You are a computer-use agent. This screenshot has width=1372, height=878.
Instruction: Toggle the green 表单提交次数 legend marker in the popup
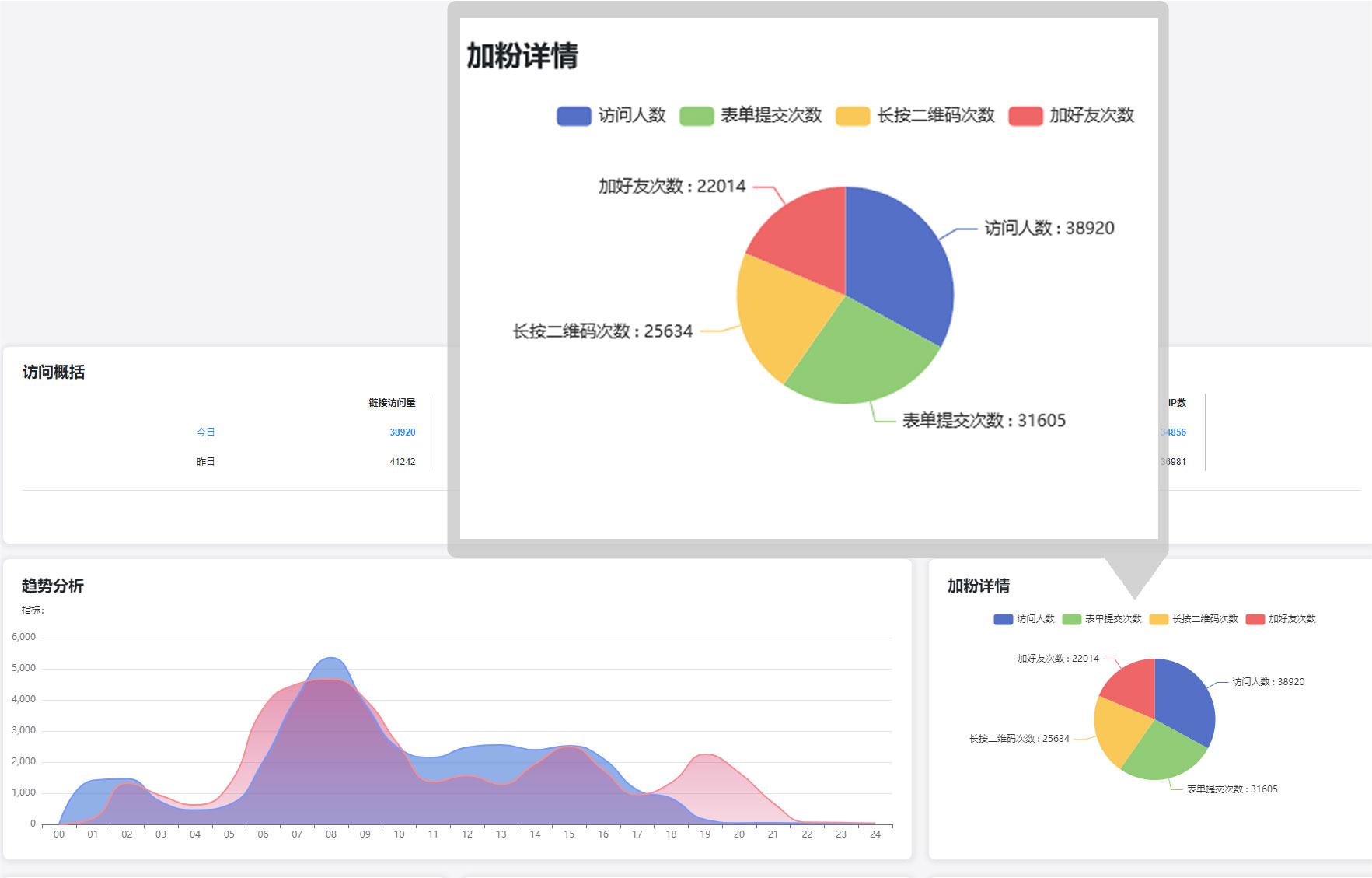tap(696, 115)
